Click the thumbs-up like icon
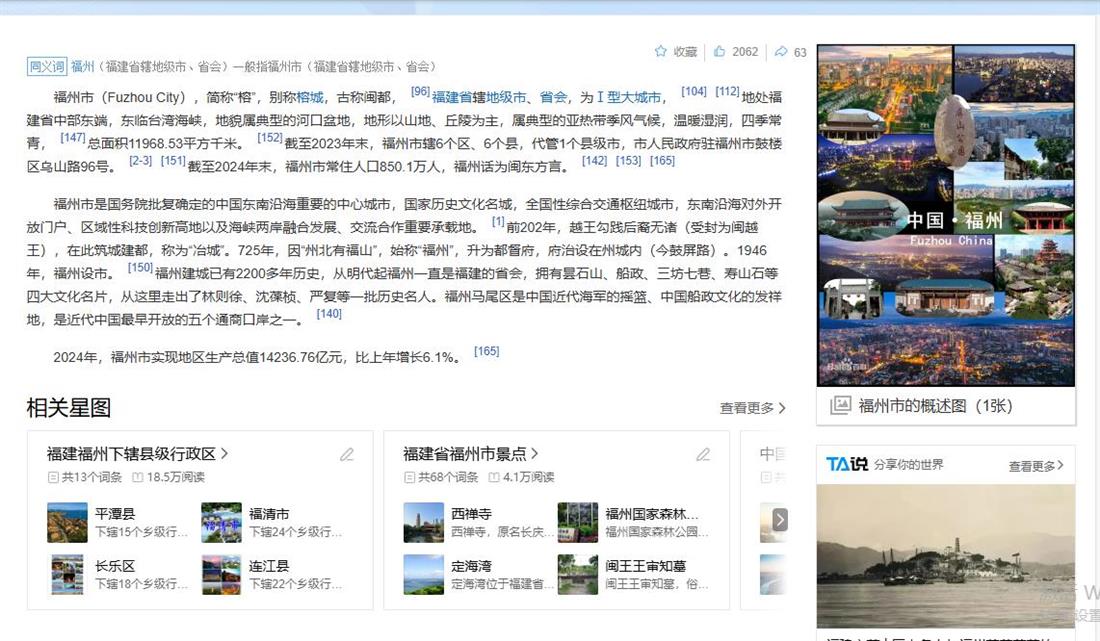The image size is (1100, 641). (x=719, y=51)
